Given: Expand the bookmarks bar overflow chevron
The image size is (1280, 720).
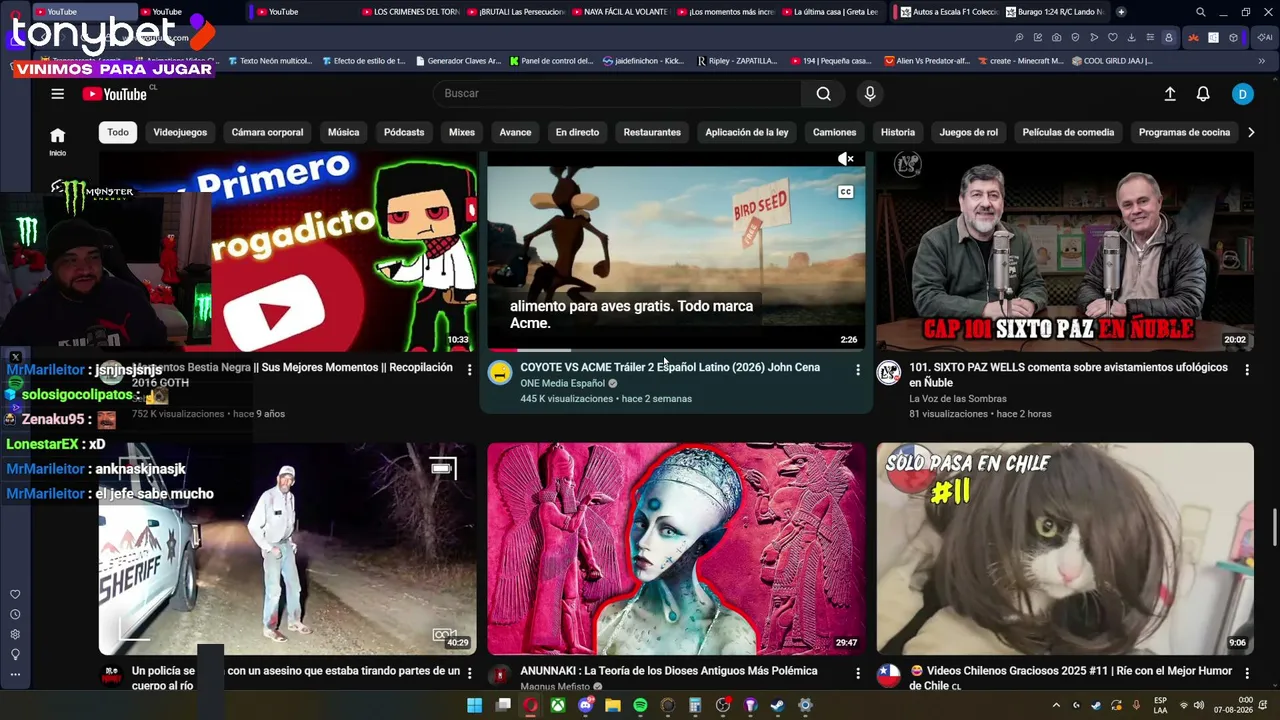Looking at the screenshot, I should click(1262, 61).
